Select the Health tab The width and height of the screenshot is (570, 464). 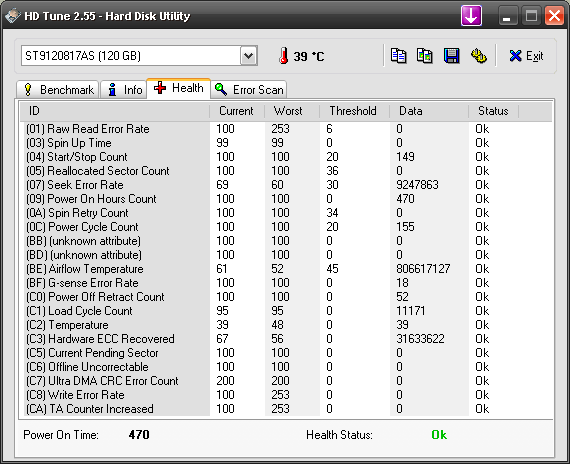[178, 88]
